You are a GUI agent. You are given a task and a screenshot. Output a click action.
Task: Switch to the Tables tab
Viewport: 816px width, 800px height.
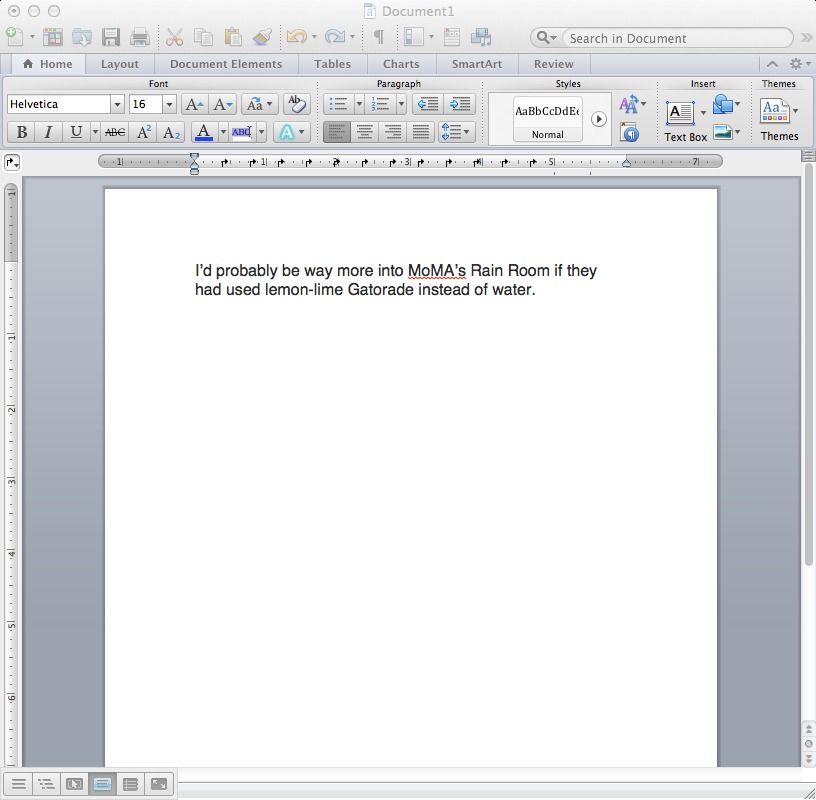point(332,64)
